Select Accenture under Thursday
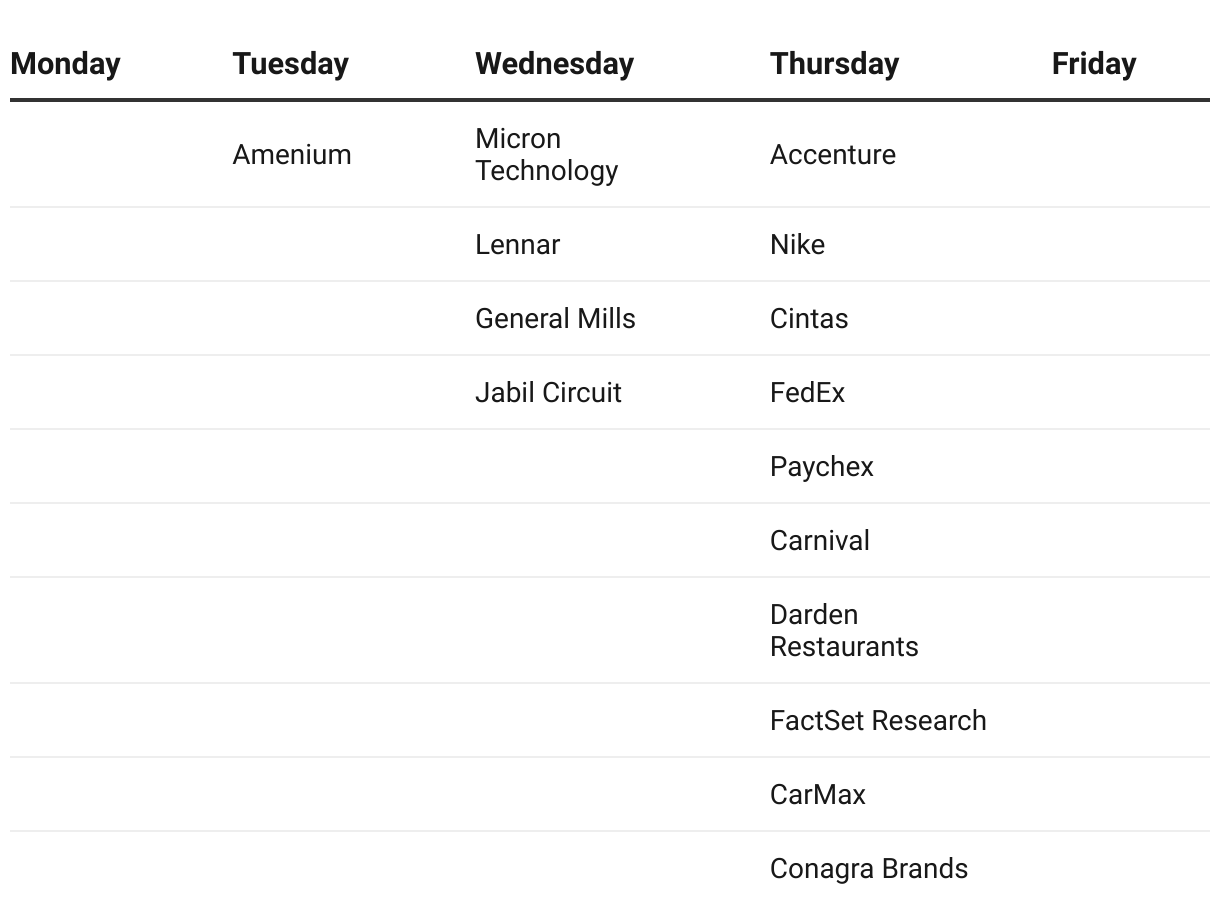 pyautogui.click(x=832, y=155)
